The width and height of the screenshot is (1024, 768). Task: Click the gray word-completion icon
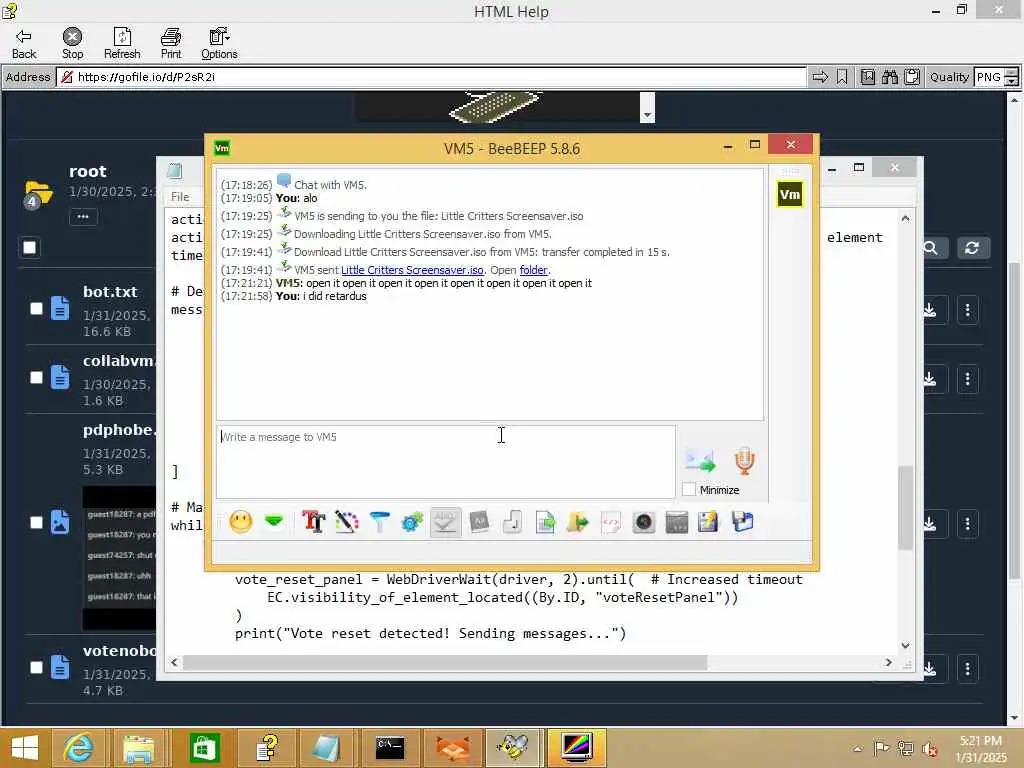(479, 522)
